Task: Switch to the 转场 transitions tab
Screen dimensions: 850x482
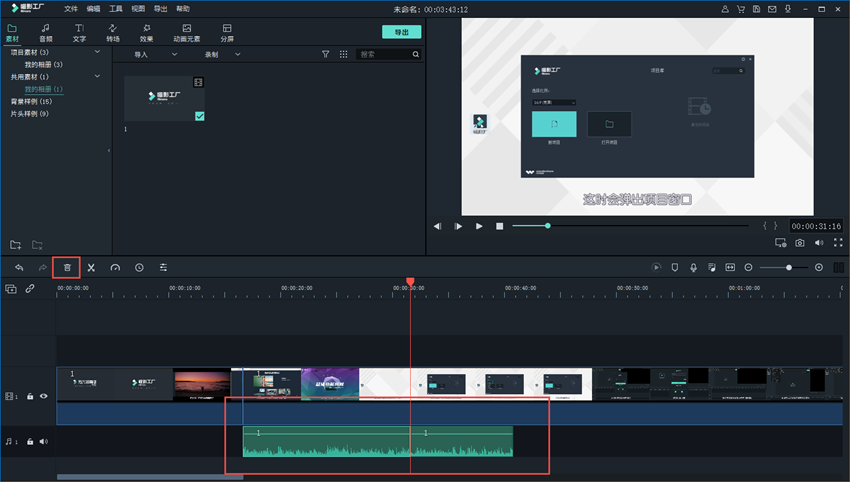Action: 113,33
